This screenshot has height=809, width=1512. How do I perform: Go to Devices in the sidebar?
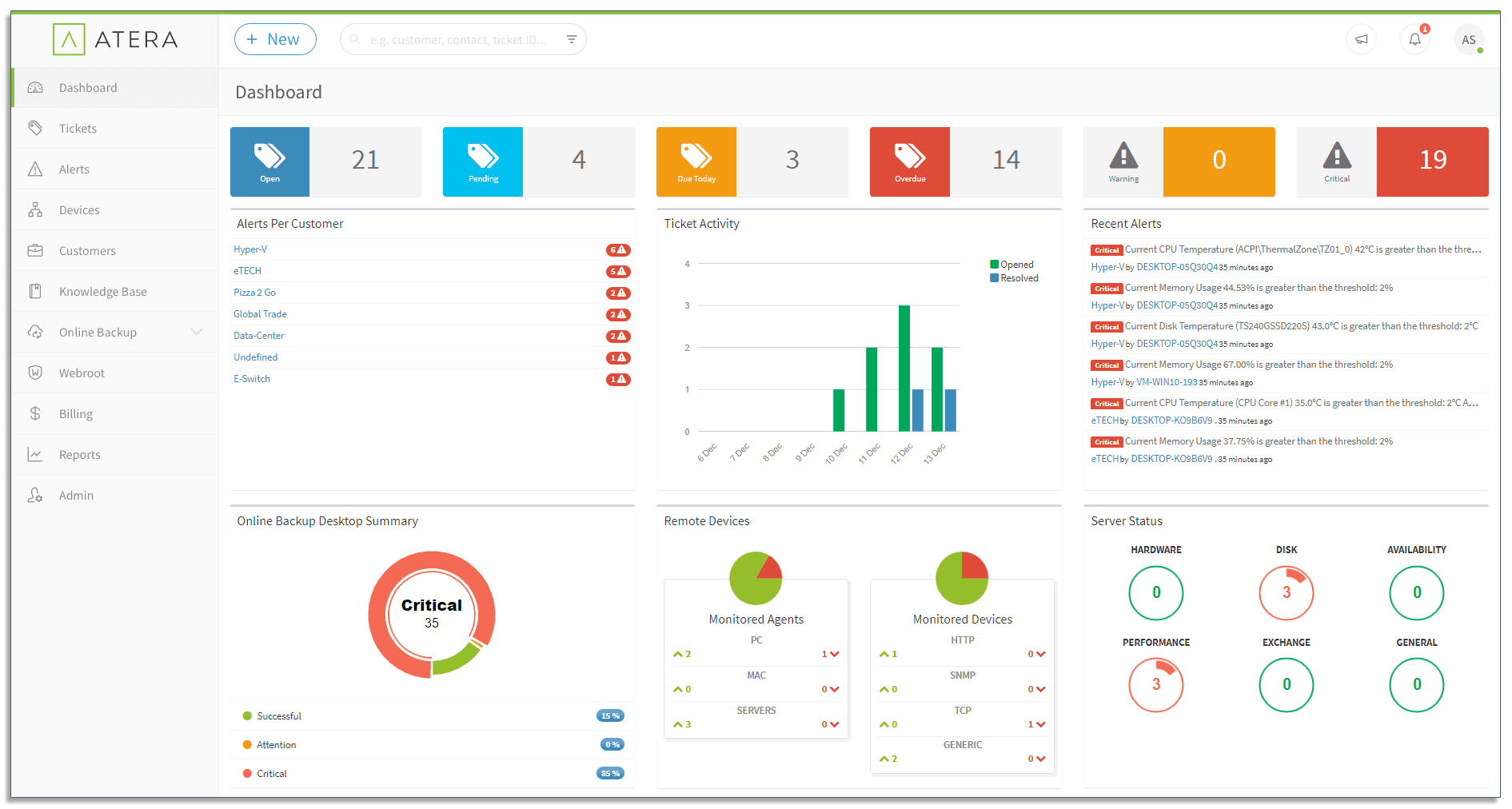pos(115,210)
